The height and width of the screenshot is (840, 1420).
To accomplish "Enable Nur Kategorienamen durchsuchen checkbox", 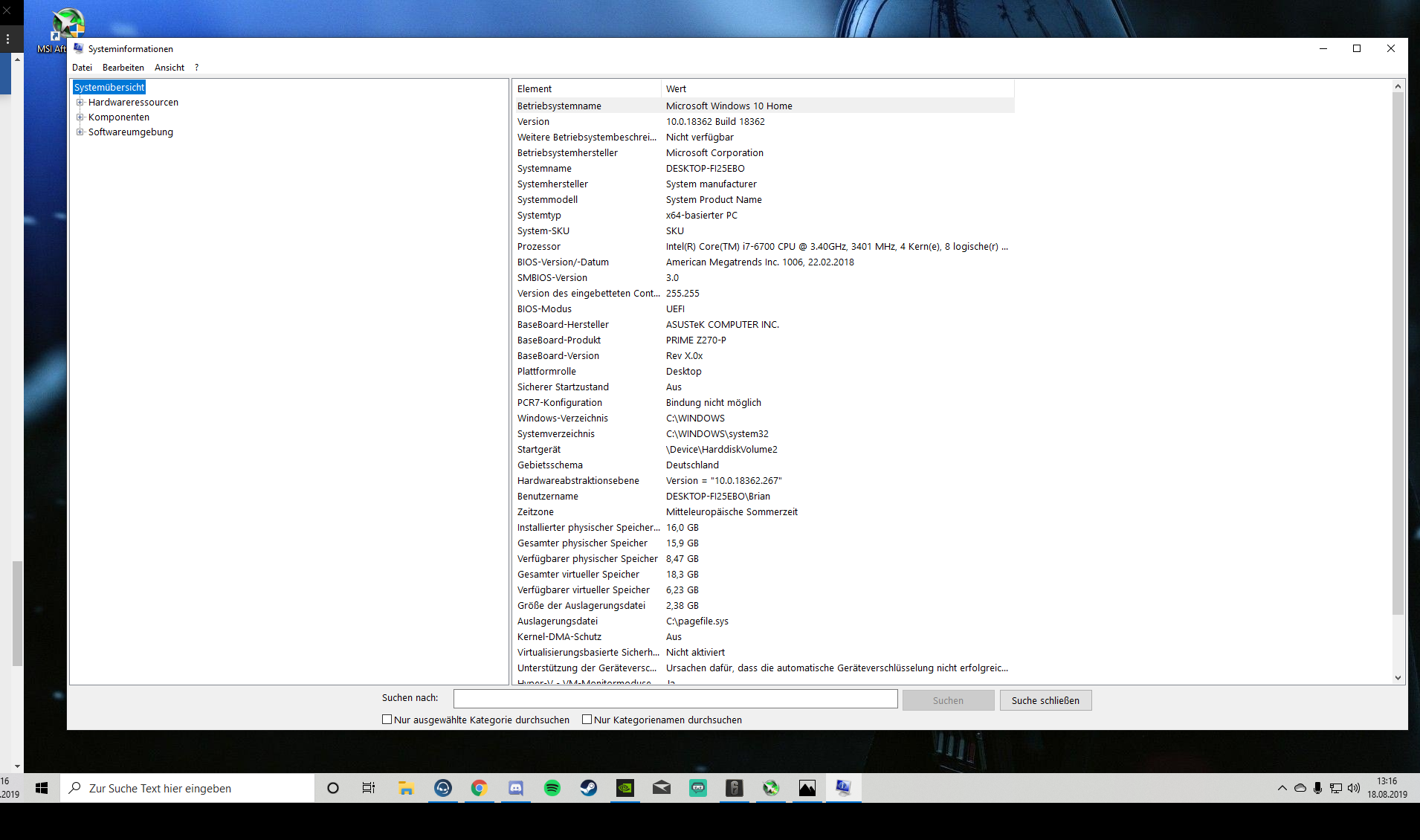I will 587,720.
